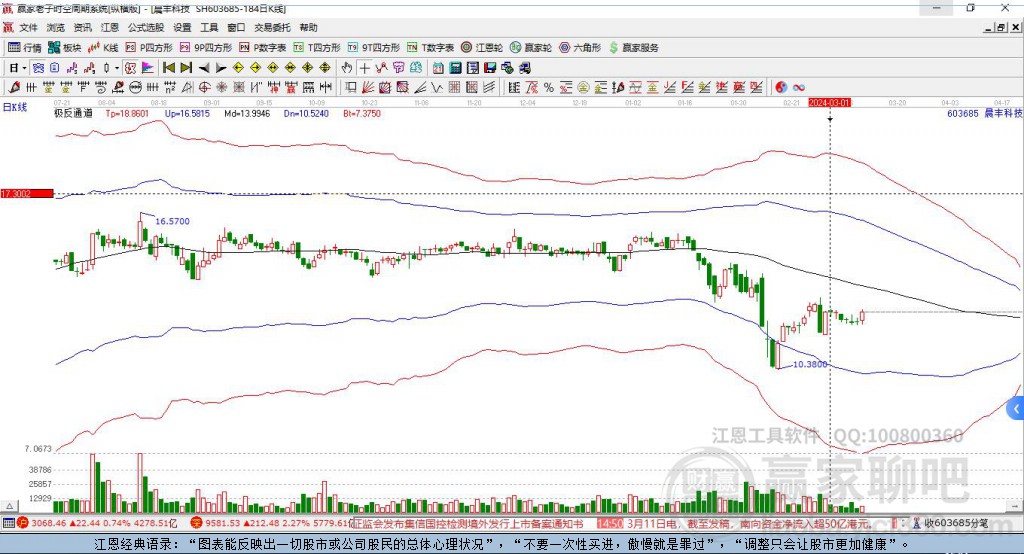This screenshot has width=1024, height=554.
Task: Select the triangle angle drawing tool
Action: click(x=187, y=87)
